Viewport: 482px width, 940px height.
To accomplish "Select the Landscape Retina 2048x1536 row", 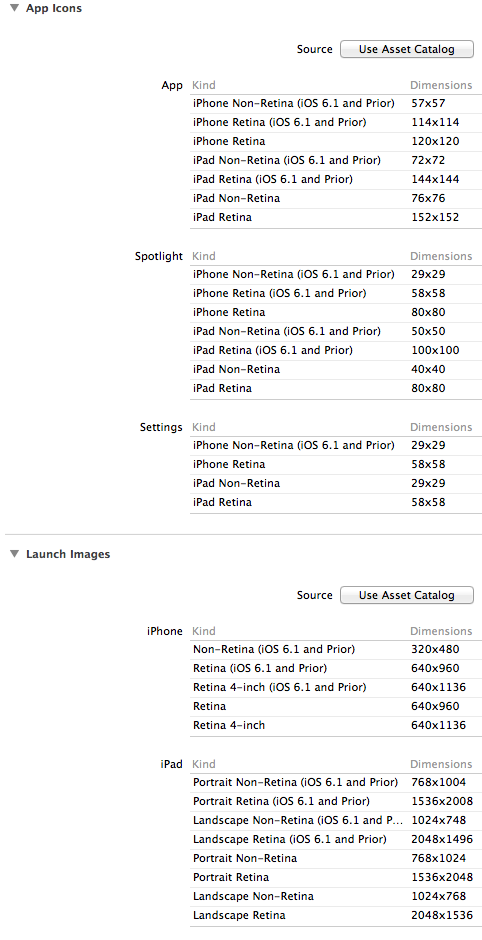I will [x=336, y=915].
